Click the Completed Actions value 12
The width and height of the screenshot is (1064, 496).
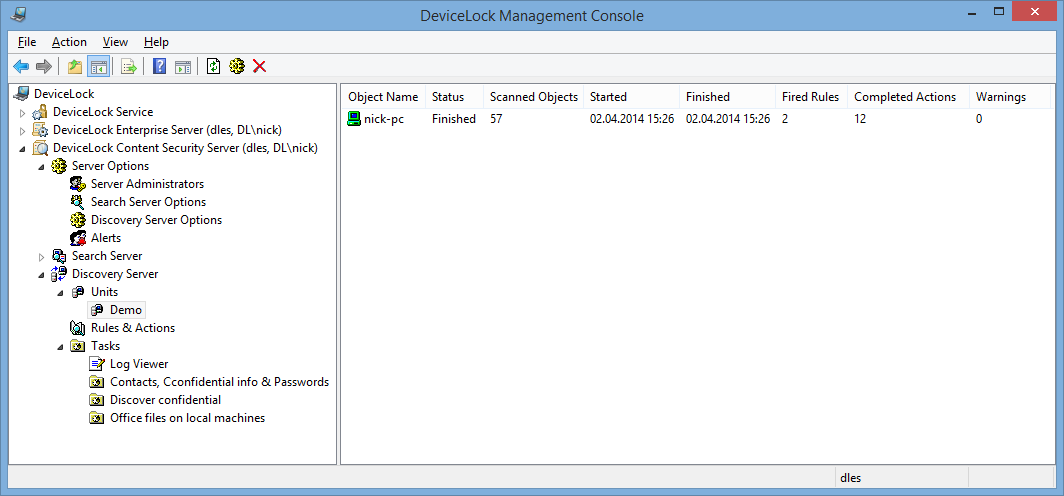(860, 119)
